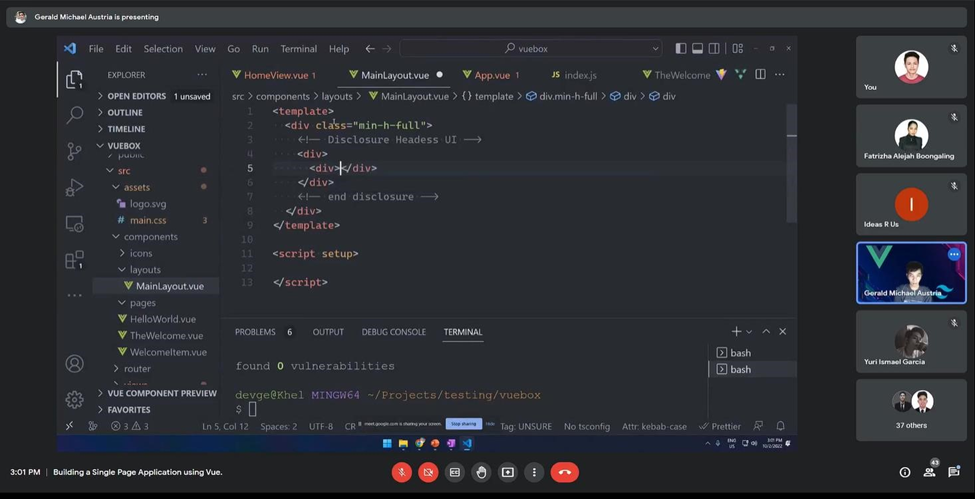Screen dimensions: 975x499
Task: Open the Manage gear in activity bar
Action: (x=74, y=399)
